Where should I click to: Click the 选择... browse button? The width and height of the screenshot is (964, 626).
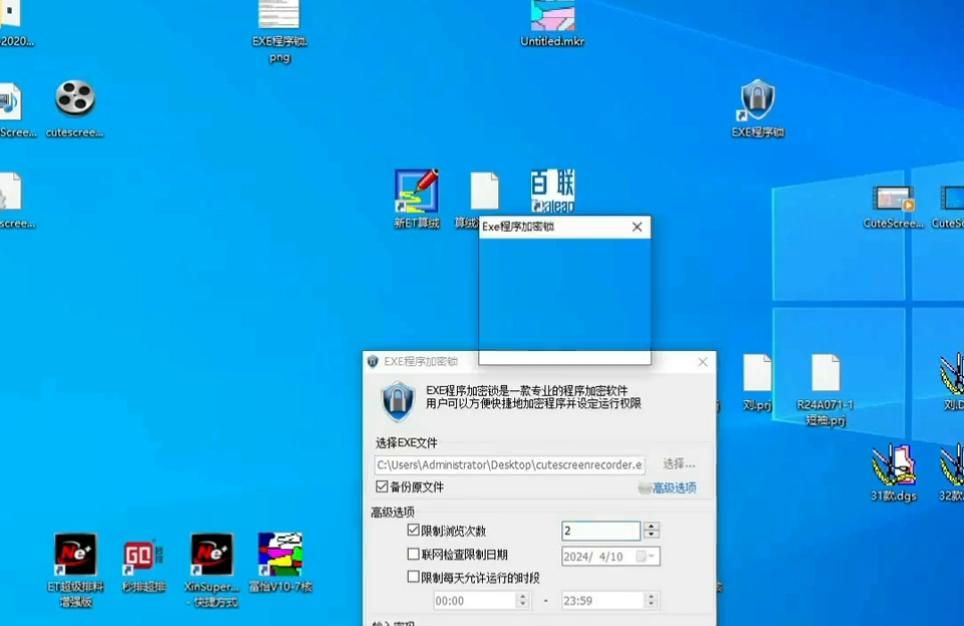679,464
